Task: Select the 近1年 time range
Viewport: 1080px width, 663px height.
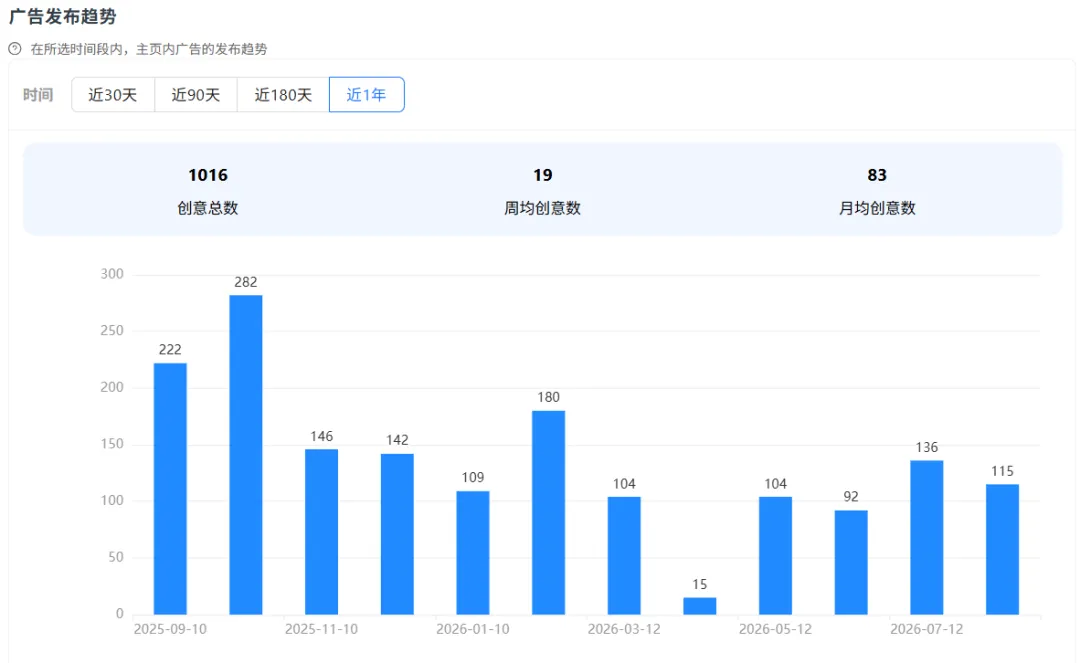Action: click(x=366, y=95)
